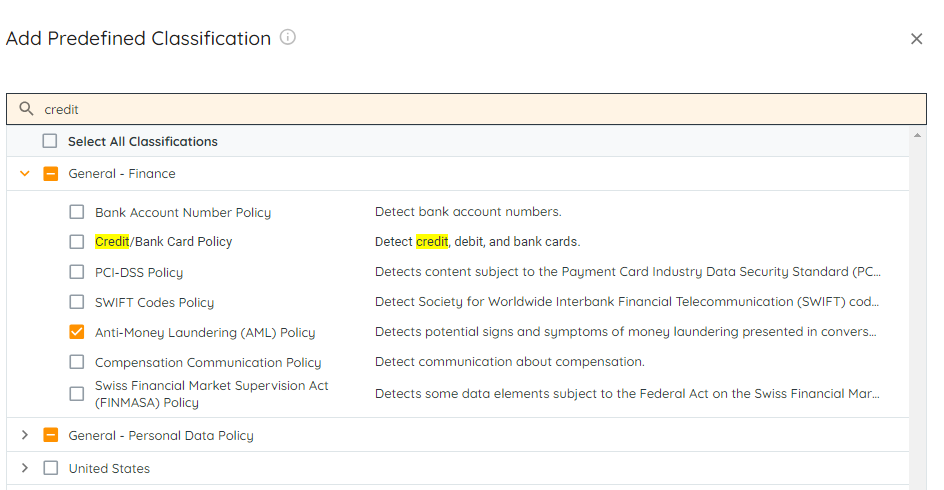The width and height of the screenshot is (944, 490).
Task: Enable the Bank Account Number Policy checkbox
Action: click(x=77, y=212)
